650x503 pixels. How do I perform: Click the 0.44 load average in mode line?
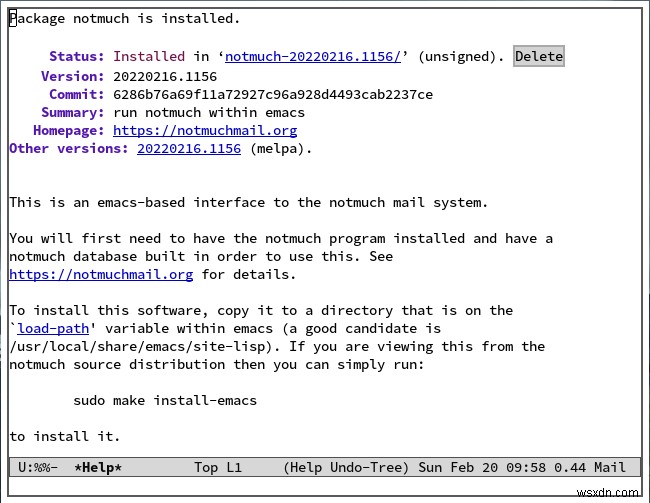[570, 468]
